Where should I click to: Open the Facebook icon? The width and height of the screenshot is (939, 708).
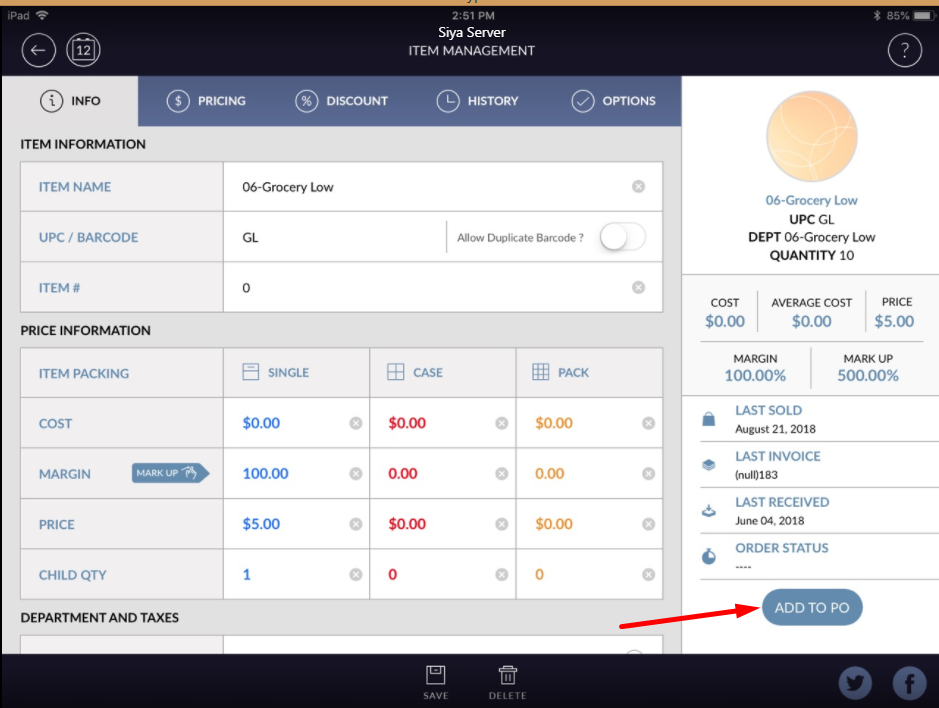coord(909,683)
